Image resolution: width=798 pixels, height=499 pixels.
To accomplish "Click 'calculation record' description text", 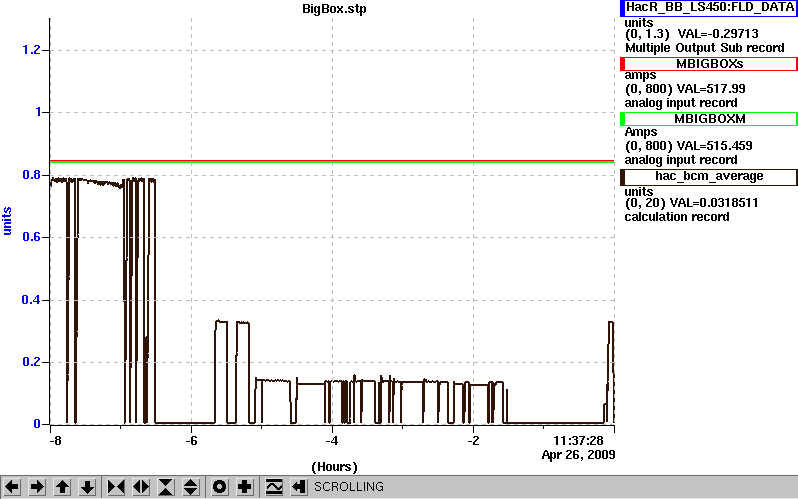I will pyautogui.click(x=677, y=217).
